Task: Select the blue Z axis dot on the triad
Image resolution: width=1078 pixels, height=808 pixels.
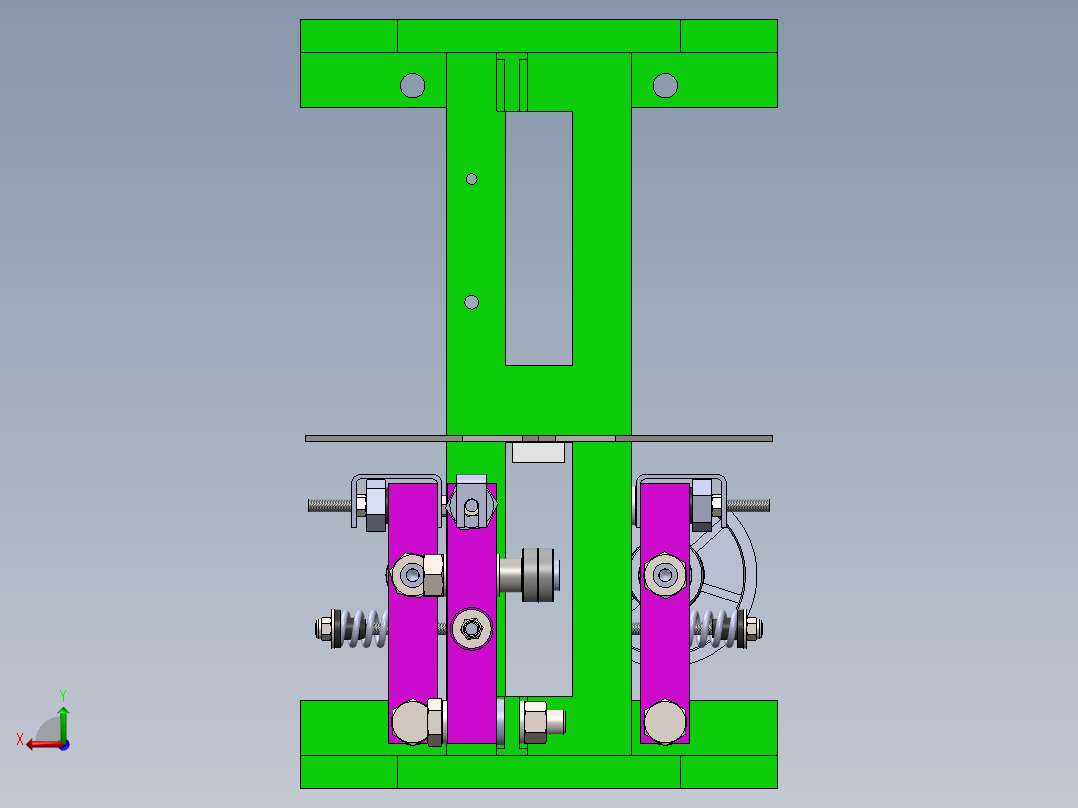Action: [x=64, y=745]
